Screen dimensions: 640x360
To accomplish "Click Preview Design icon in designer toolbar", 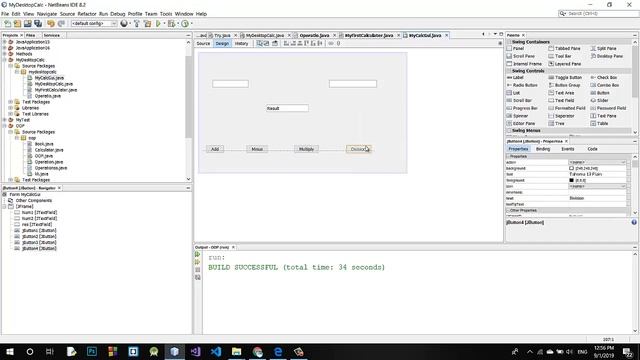I will (275, 43).
